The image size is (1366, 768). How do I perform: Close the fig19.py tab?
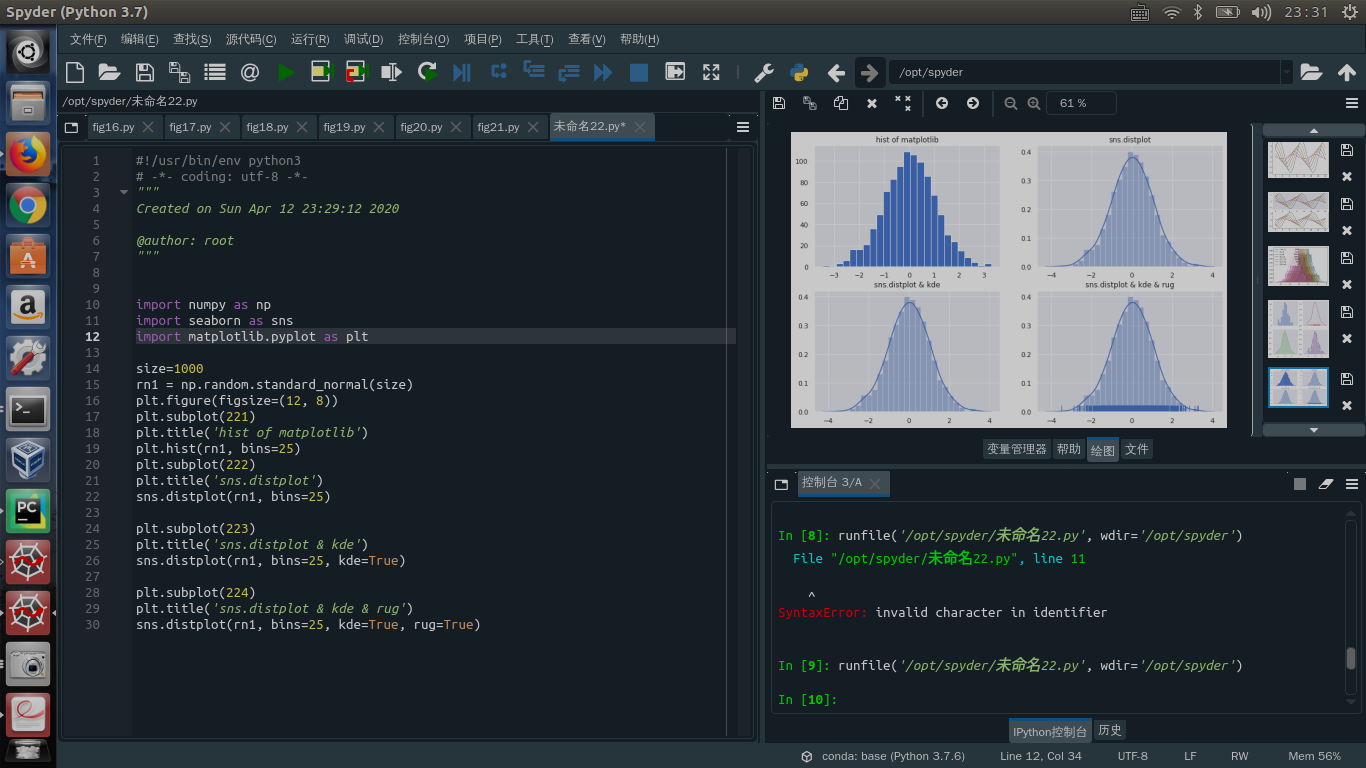point(380,127)
